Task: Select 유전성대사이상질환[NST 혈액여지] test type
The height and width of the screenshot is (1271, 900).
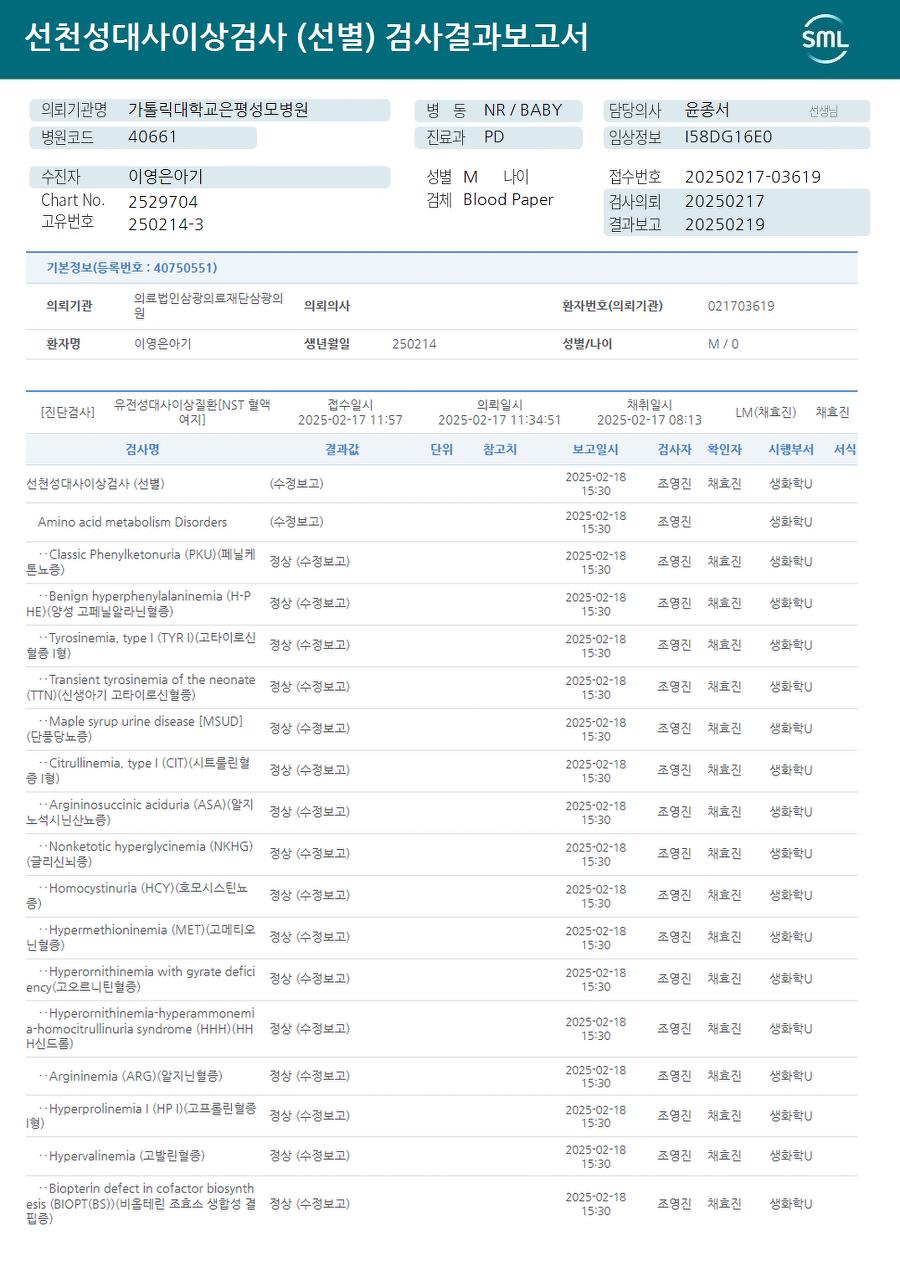Action: click(x=192, y=412)
